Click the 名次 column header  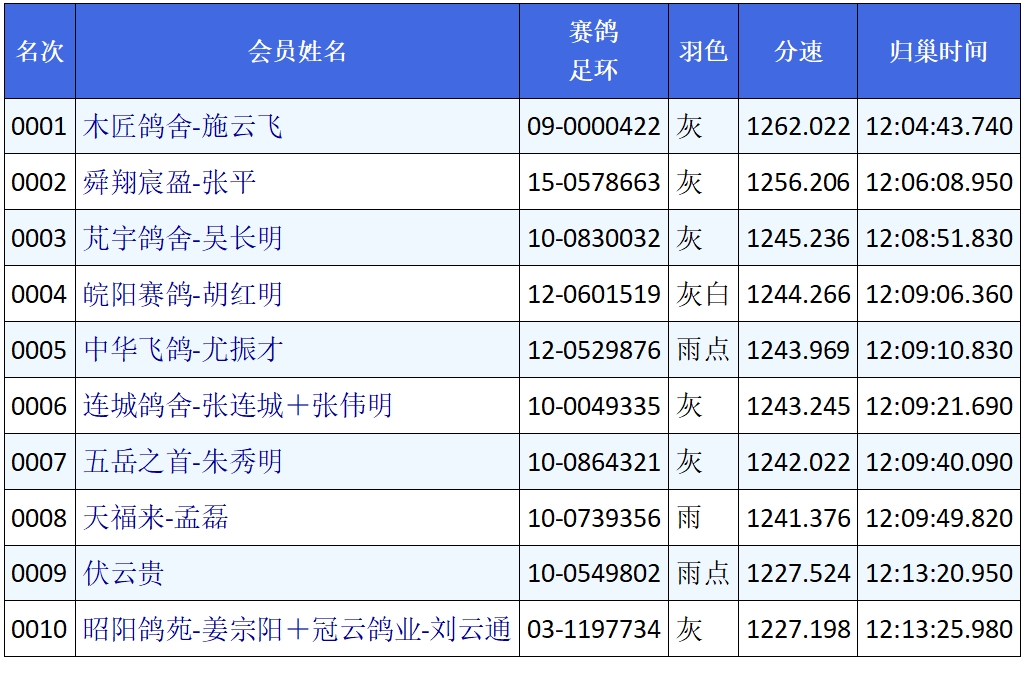pos(40,51)
